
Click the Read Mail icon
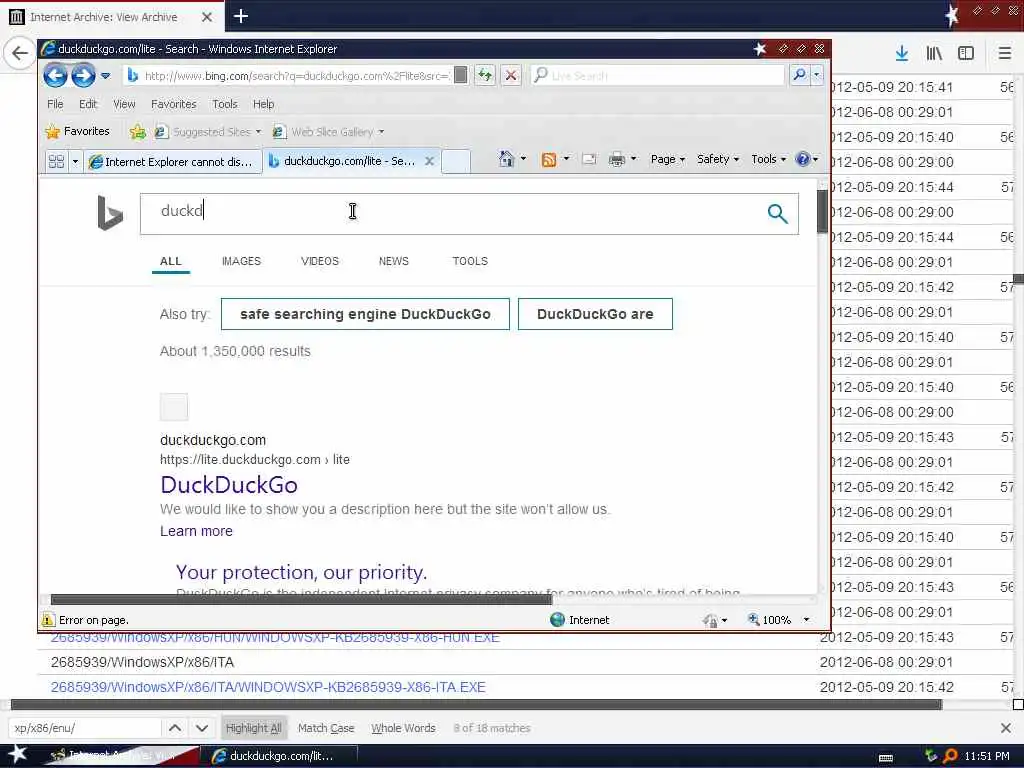tap(589, 159)
